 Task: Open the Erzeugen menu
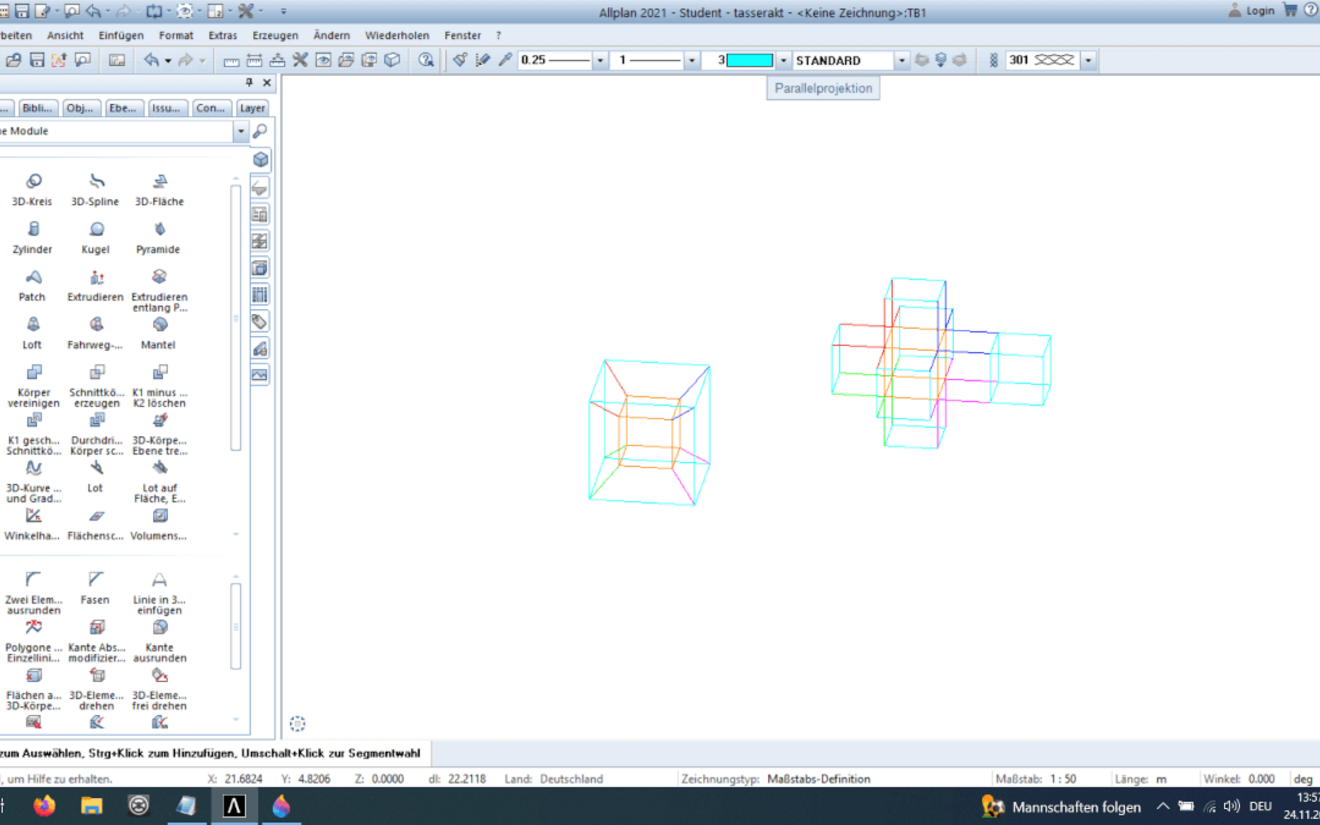pyautogui.click(x=275, y=35)
